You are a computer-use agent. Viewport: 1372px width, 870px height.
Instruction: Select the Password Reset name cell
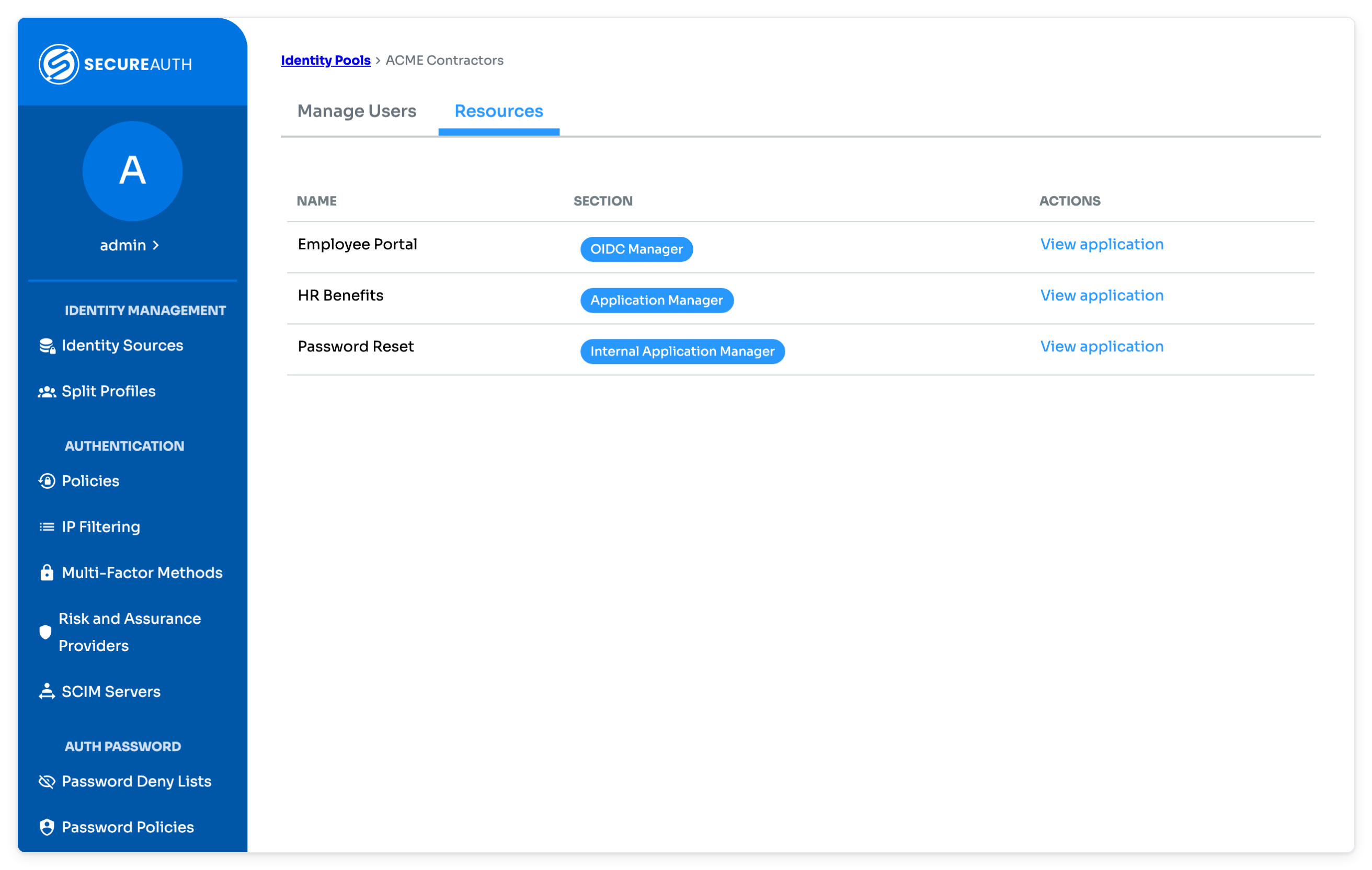(x=356, y=347)
